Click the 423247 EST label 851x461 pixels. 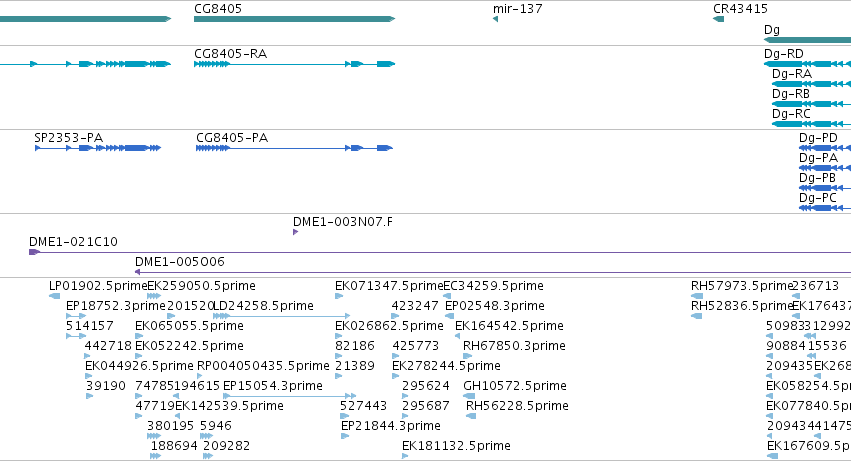coord(415,306)
